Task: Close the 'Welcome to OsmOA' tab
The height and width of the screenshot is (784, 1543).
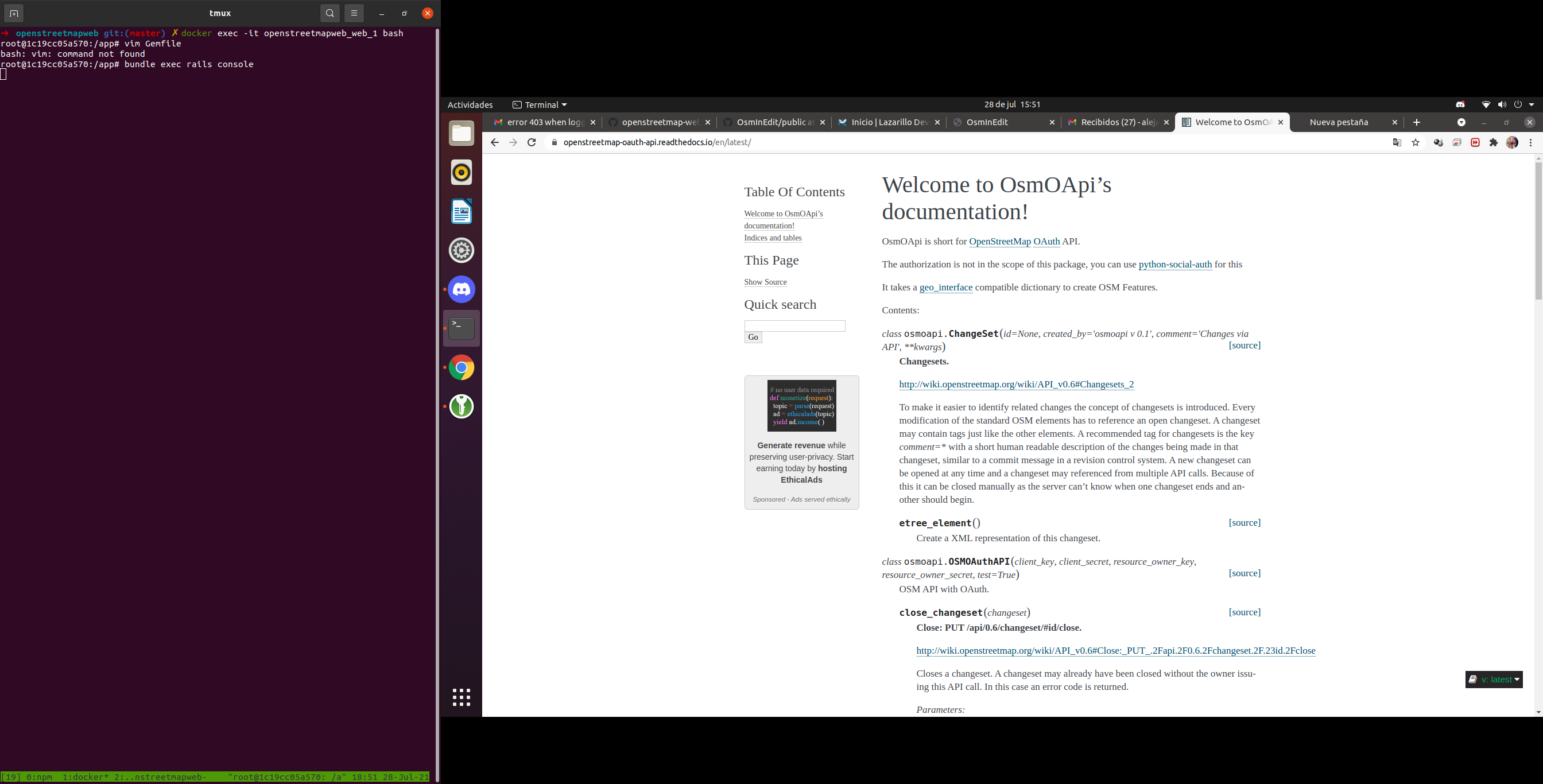Action: (x=1281, y=122)
